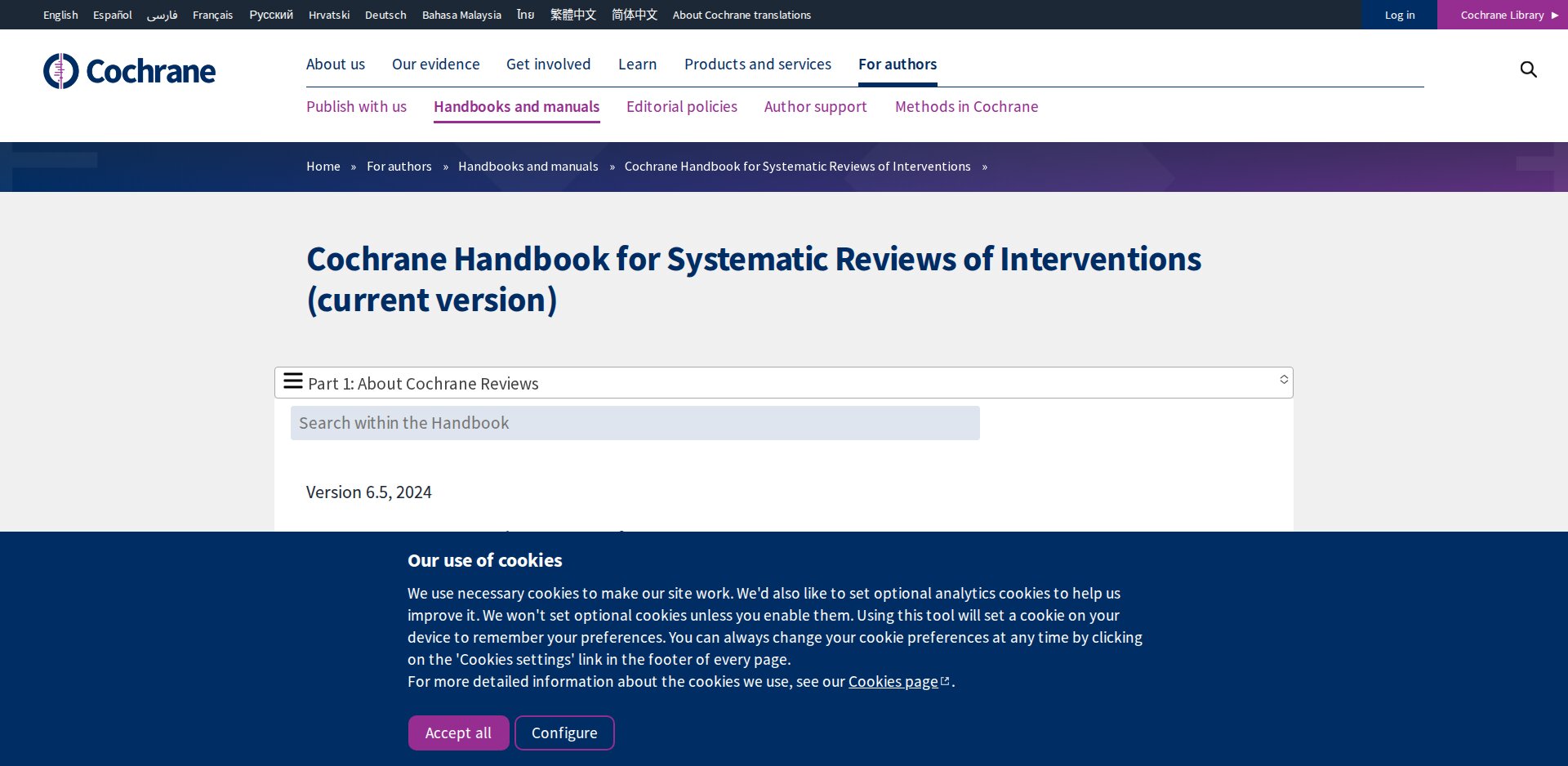This screenshot has width=1568, height=766.
Task: Switch language to Deutsch
Action: coord(385,15)
